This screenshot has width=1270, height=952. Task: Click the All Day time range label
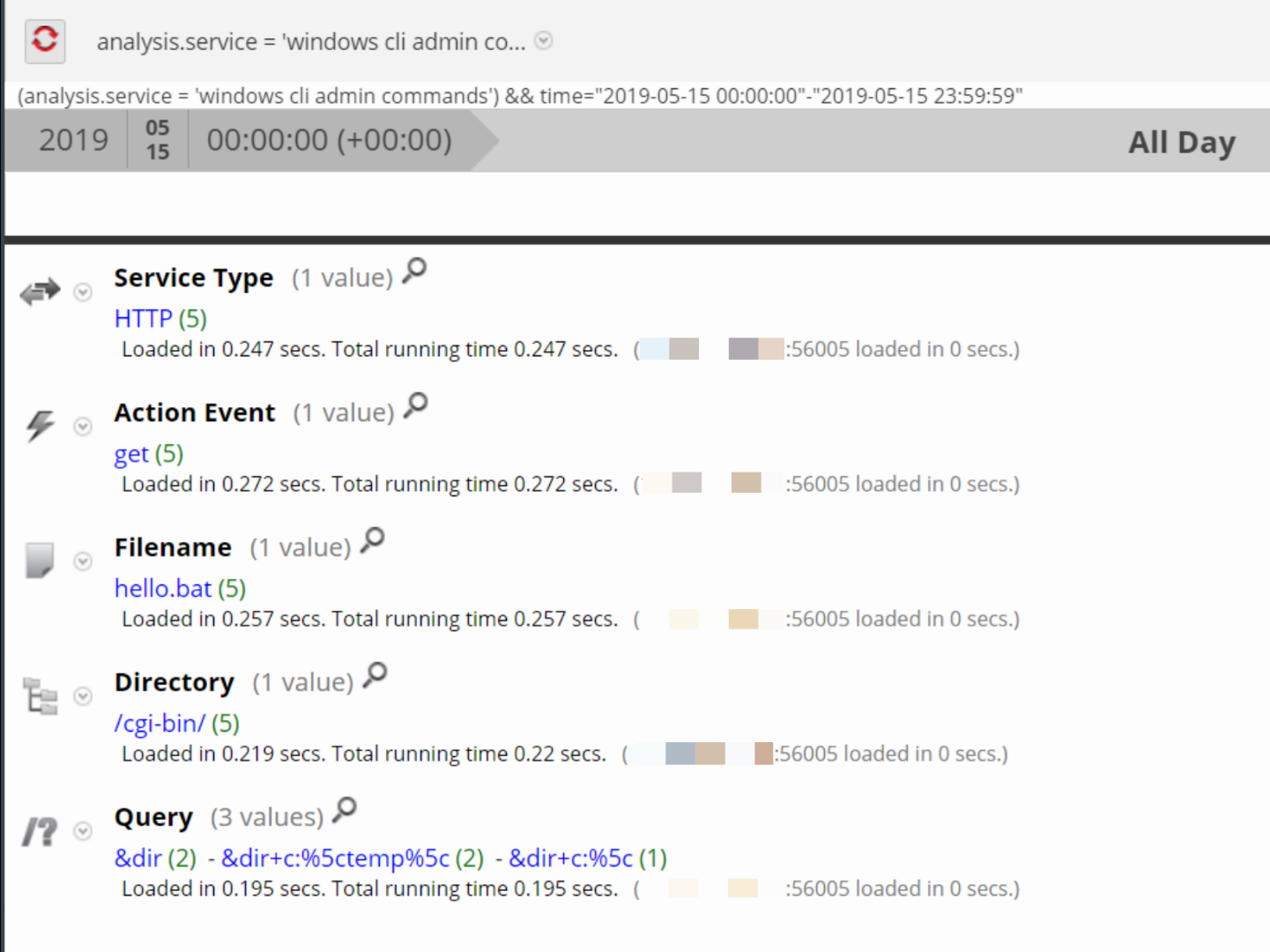pos(1182,142)
